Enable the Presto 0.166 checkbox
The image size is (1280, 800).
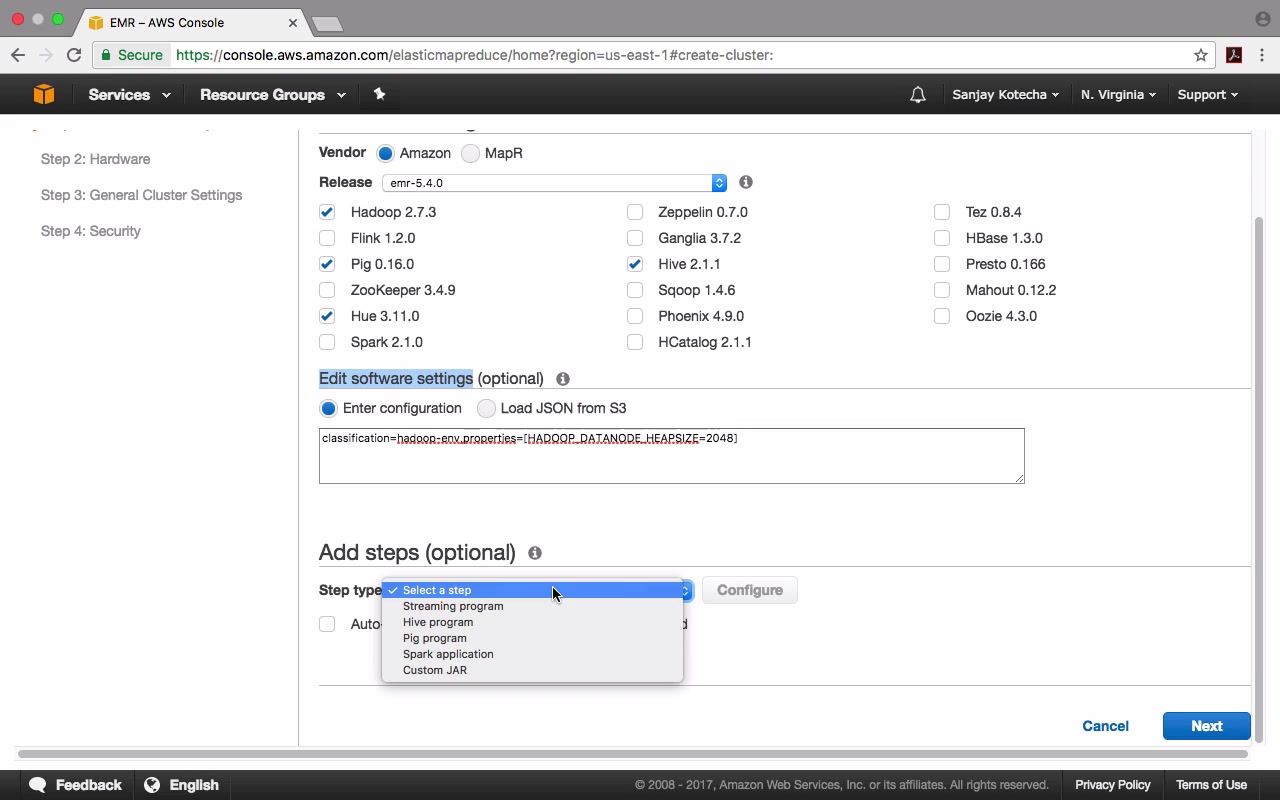coord(942,264)
